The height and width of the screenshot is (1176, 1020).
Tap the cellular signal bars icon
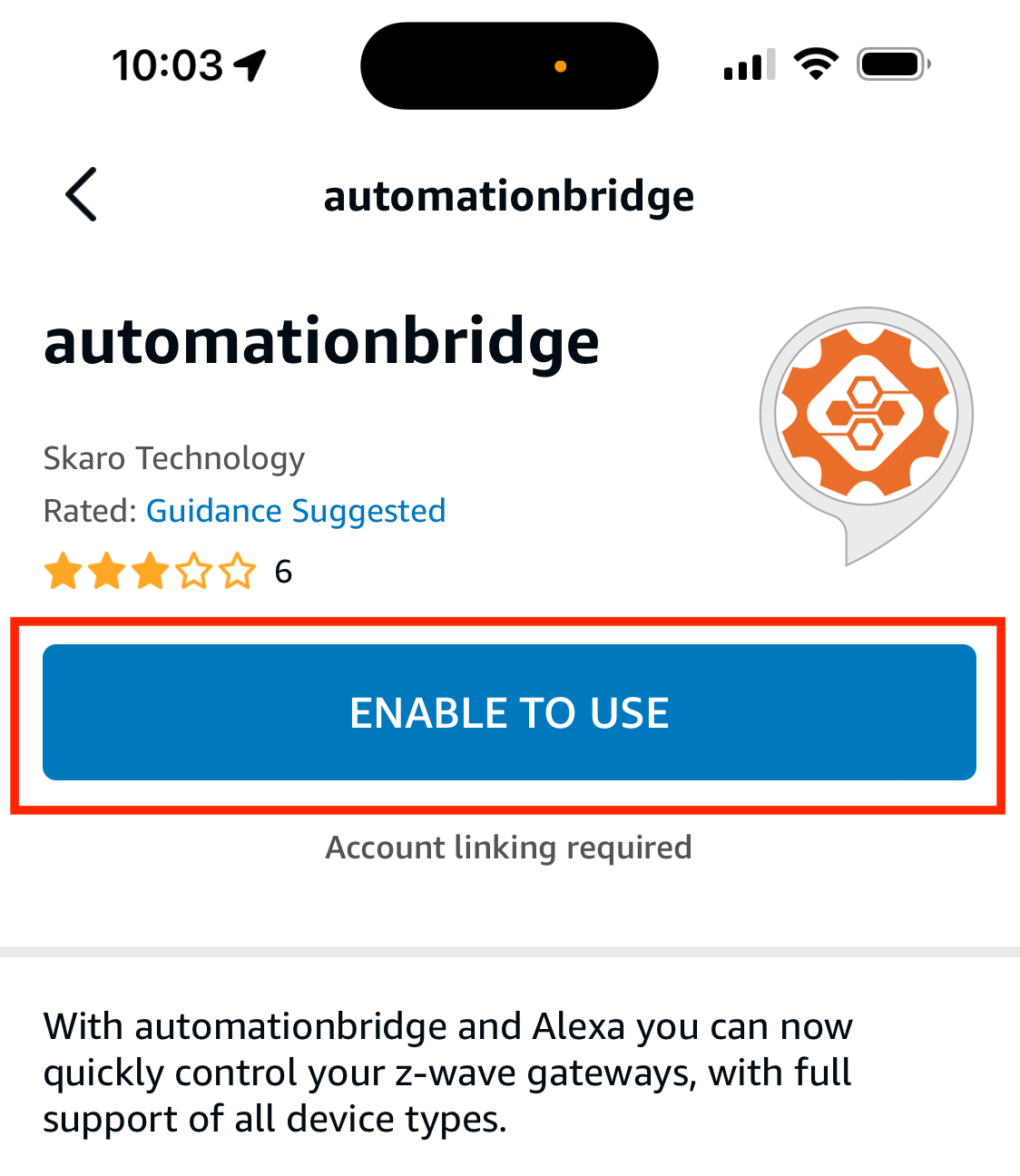(749, 65)
